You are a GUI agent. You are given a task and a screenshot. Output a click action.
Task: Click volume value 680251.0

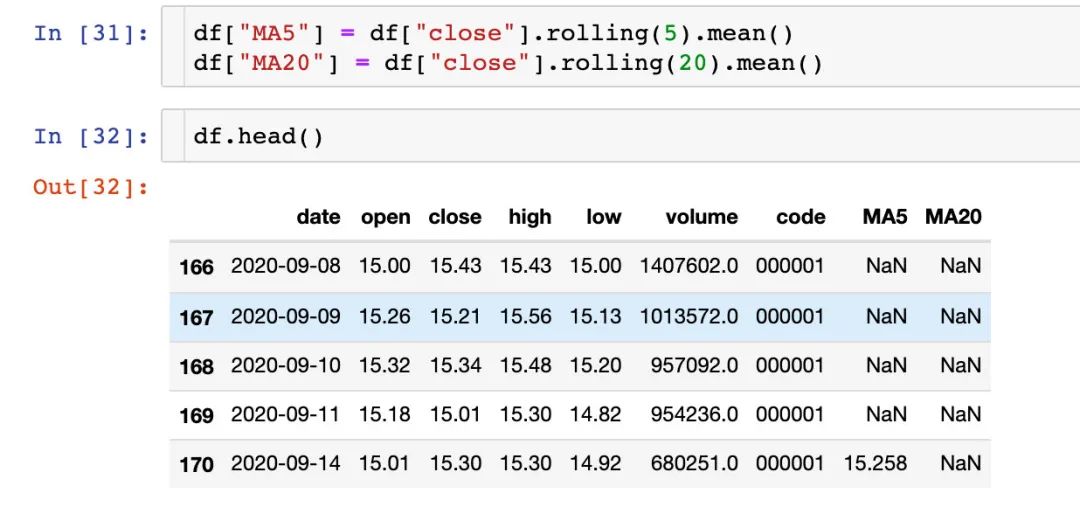click(694, 464)
